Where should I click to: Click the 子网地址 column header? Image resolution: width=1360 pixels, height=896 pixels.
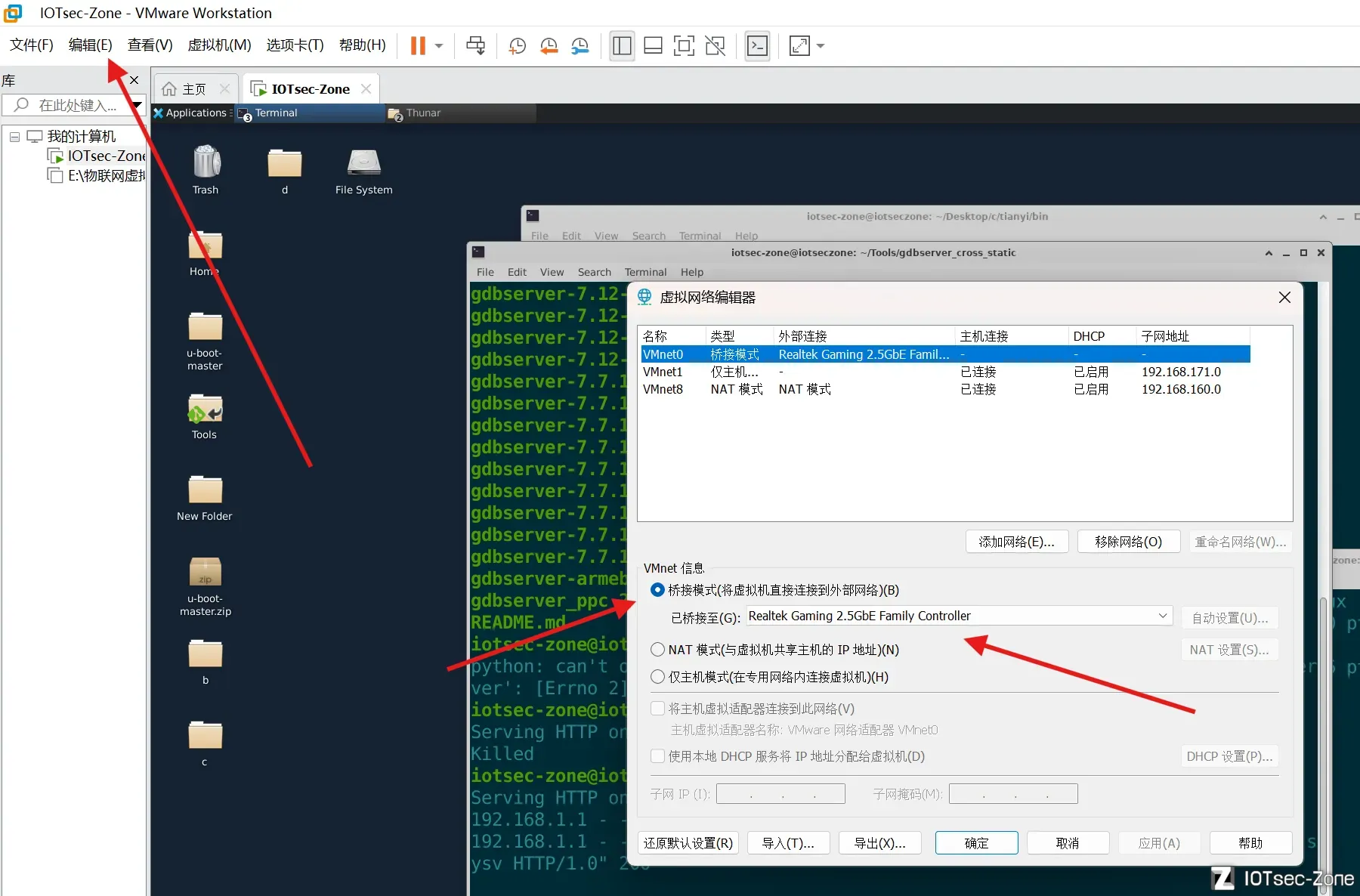pyautogui.click(x=1193, y=336)
